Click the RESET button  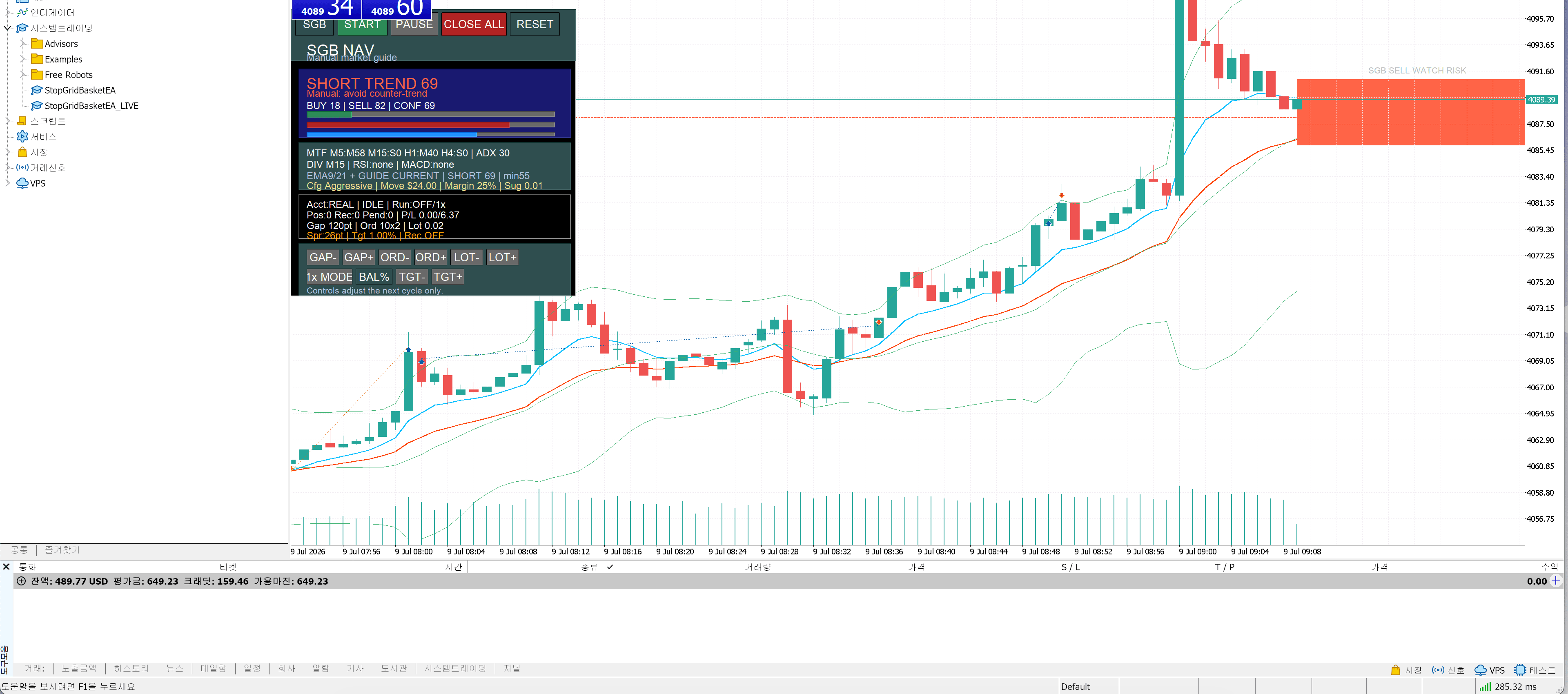(535, 24)
